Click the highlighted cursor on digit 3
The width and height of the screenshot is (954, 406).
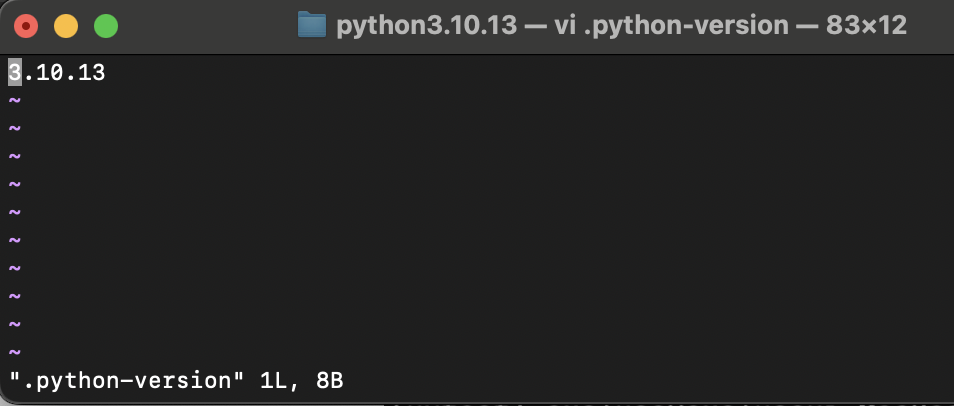click(x=15, y=72)
